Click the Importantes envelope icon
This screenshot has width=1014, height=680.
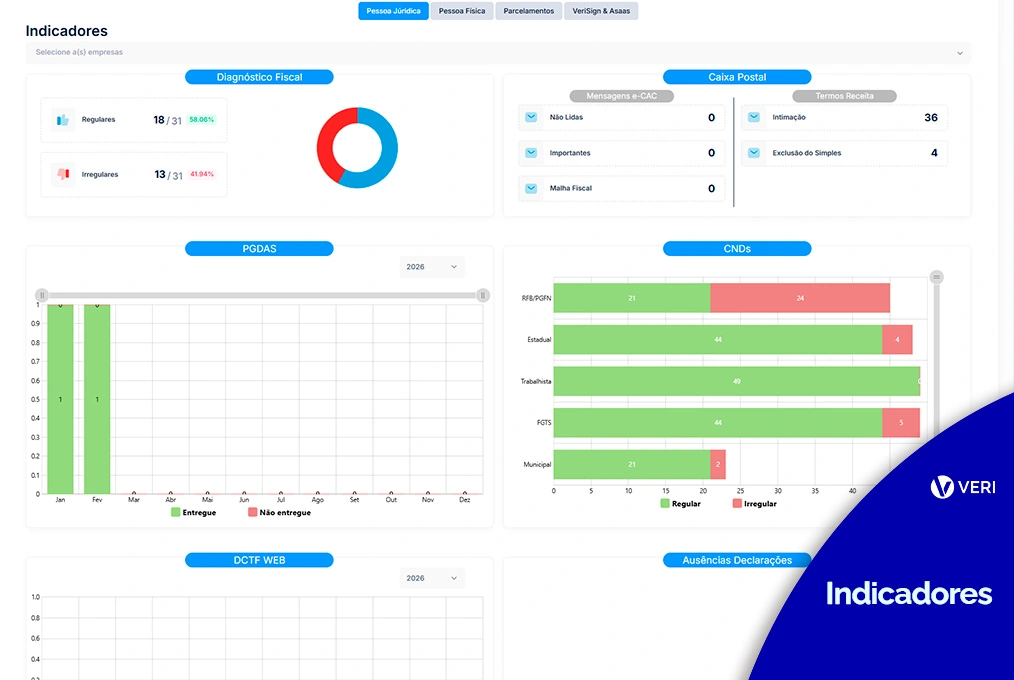(x=531, y=153)
